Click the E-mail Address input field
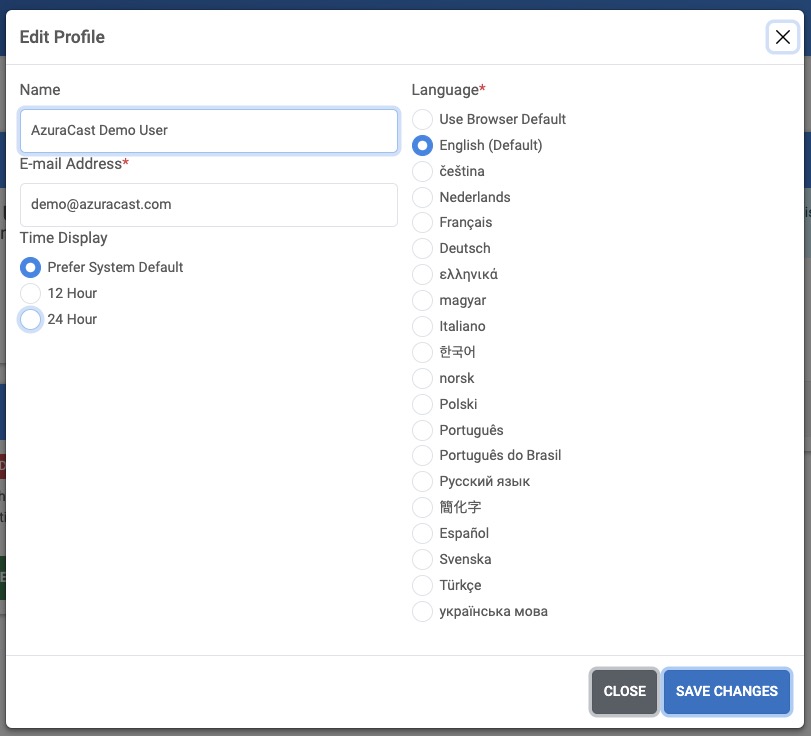 coord(209,204)
